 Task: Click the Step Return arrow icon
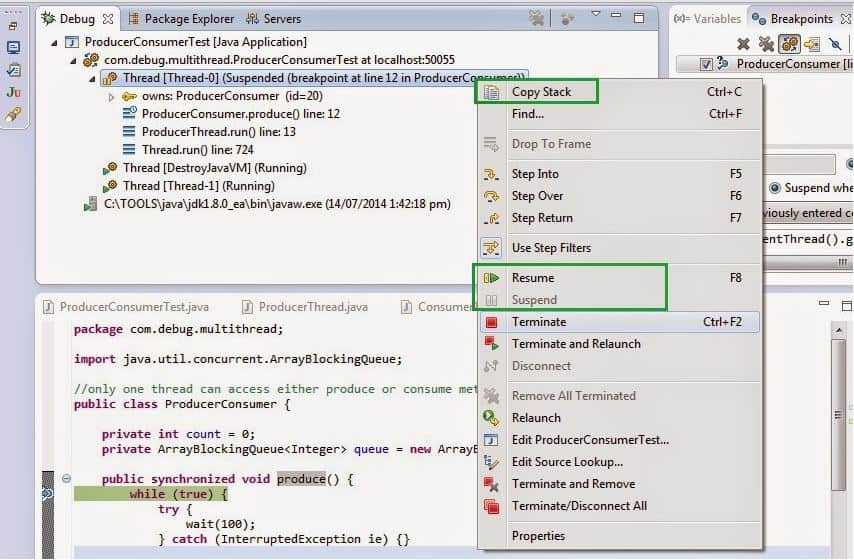click(491, 218)
